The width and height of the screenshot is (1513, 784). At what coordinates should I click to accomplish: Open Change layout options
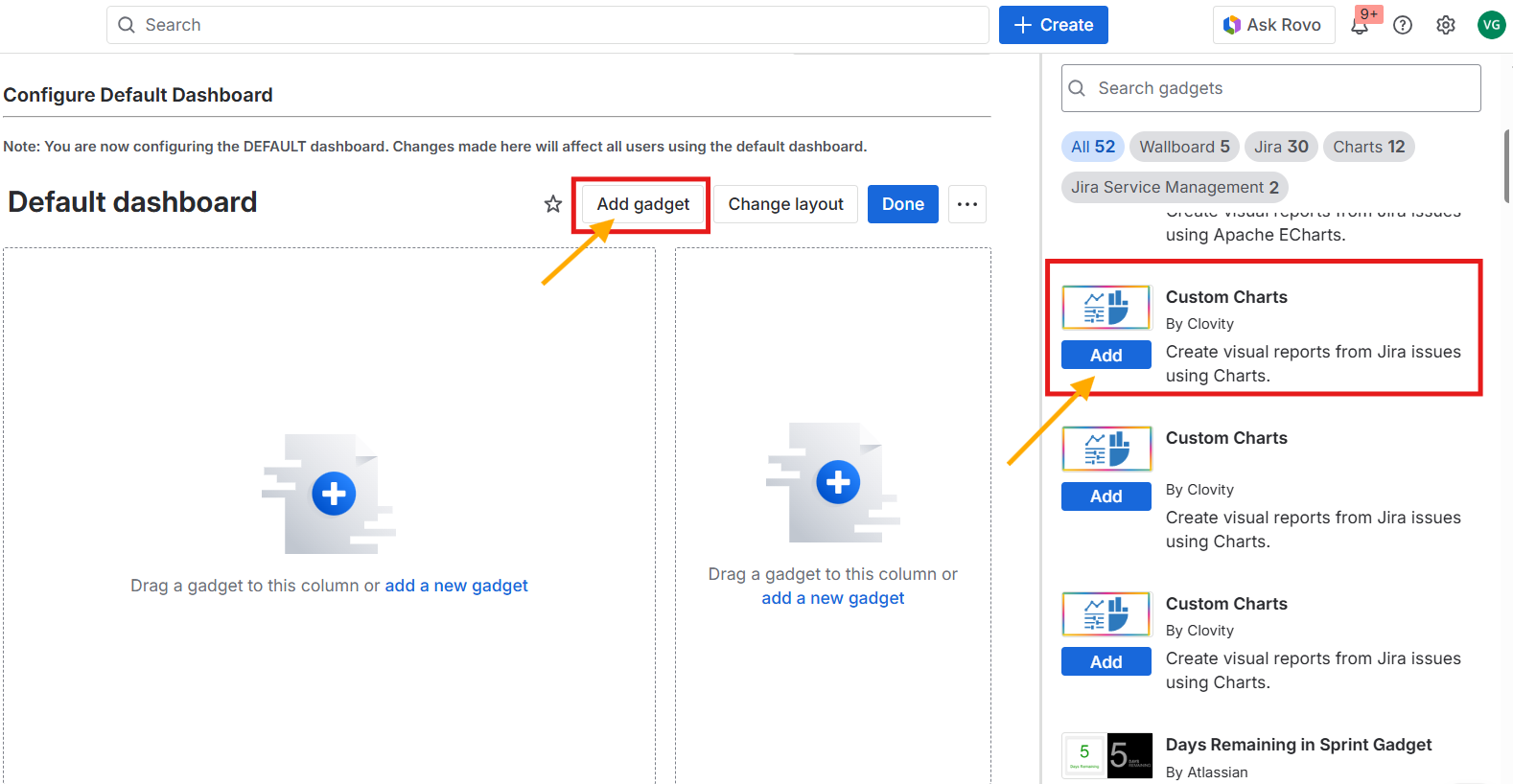click(x=785, y=204)
